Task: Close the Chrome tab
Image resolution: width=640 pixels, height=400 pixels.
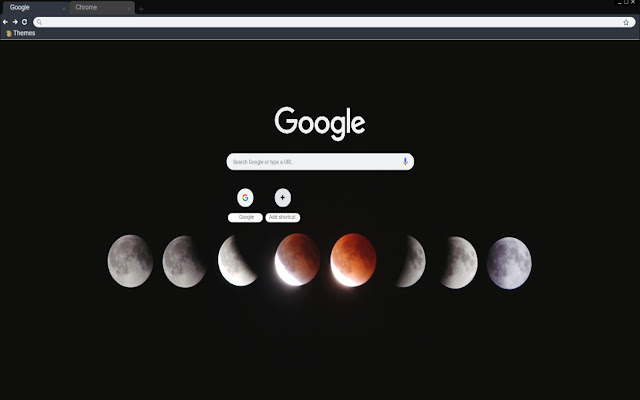Action: pos(129,9)
